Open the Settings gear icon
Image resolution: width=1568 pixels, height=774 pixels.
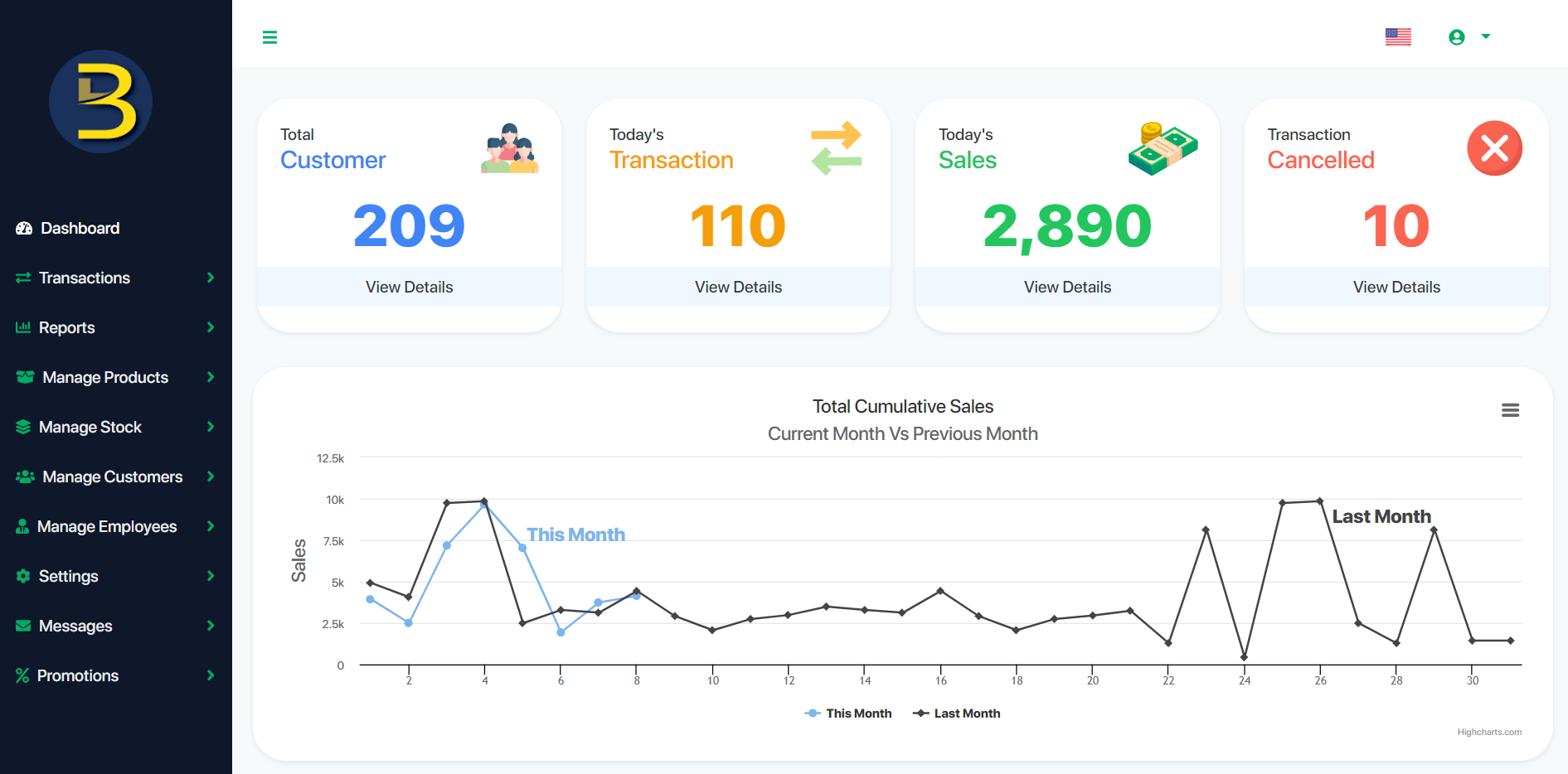tap(23, 576)
